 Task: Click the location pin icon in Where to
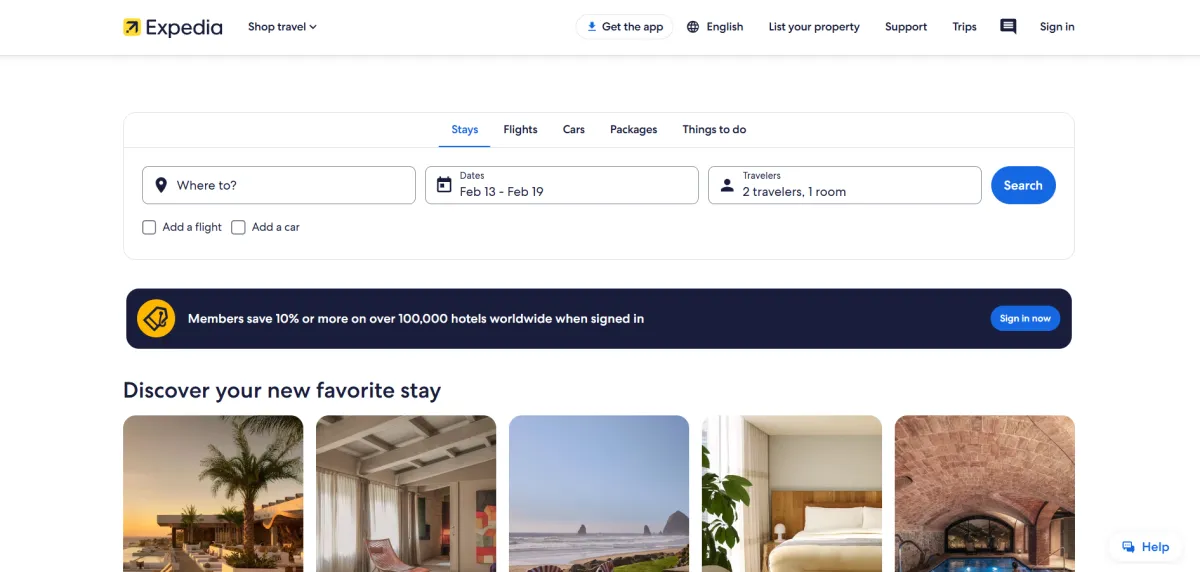161,185
